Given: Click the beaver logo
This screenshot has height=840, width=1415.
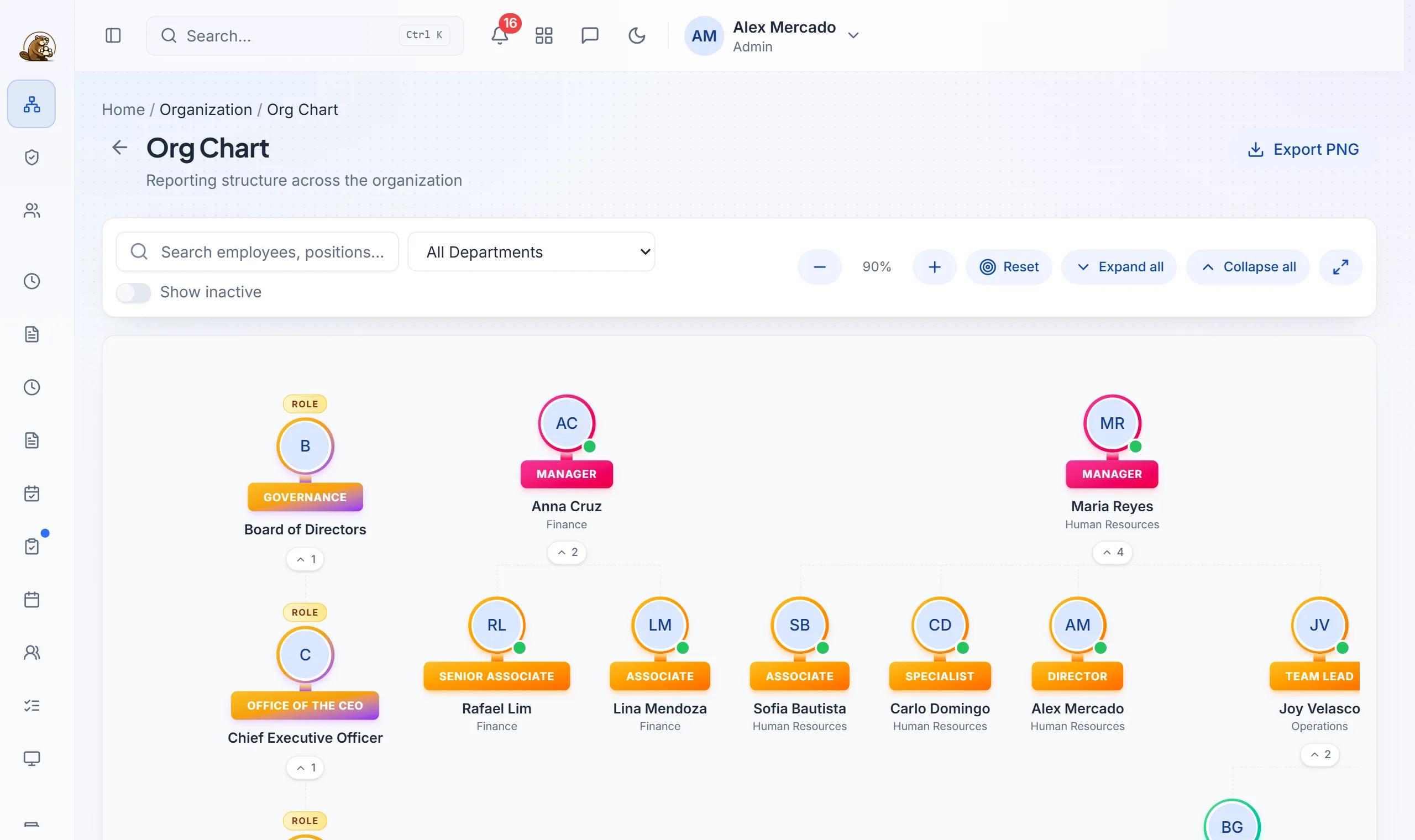Looking at the screenshot, I should (x=38, y=46).
